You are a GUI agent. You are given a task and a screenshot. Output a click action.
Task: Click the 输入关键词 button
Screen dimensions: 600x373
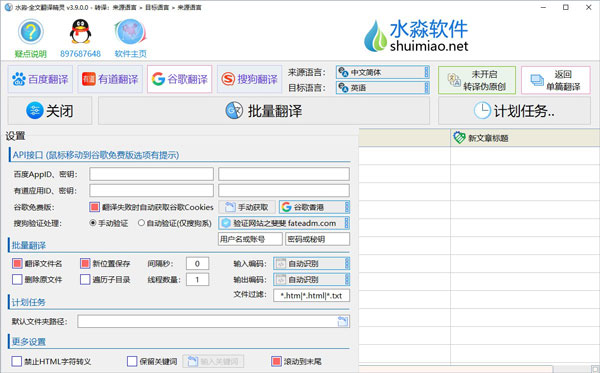click(x=213, y=361)
